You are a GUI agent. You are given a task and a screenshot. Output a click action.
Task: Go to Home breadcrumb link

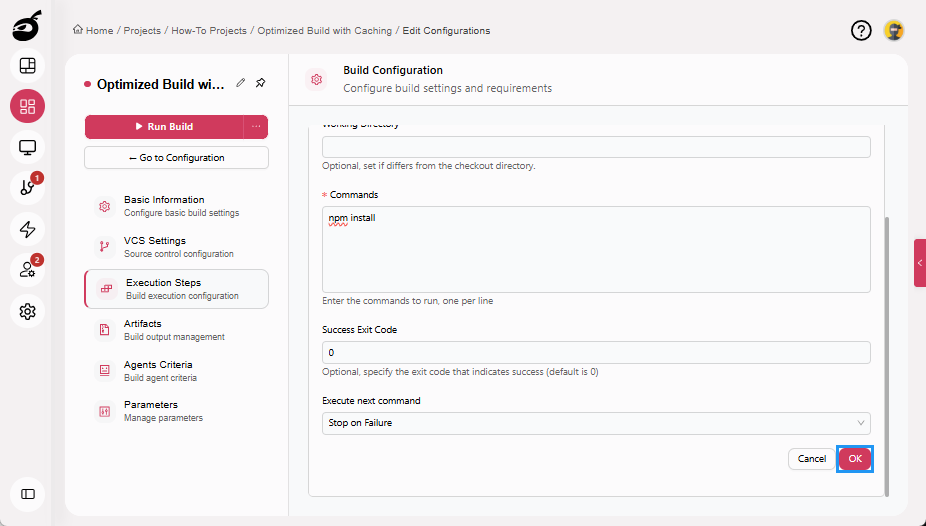99,31
